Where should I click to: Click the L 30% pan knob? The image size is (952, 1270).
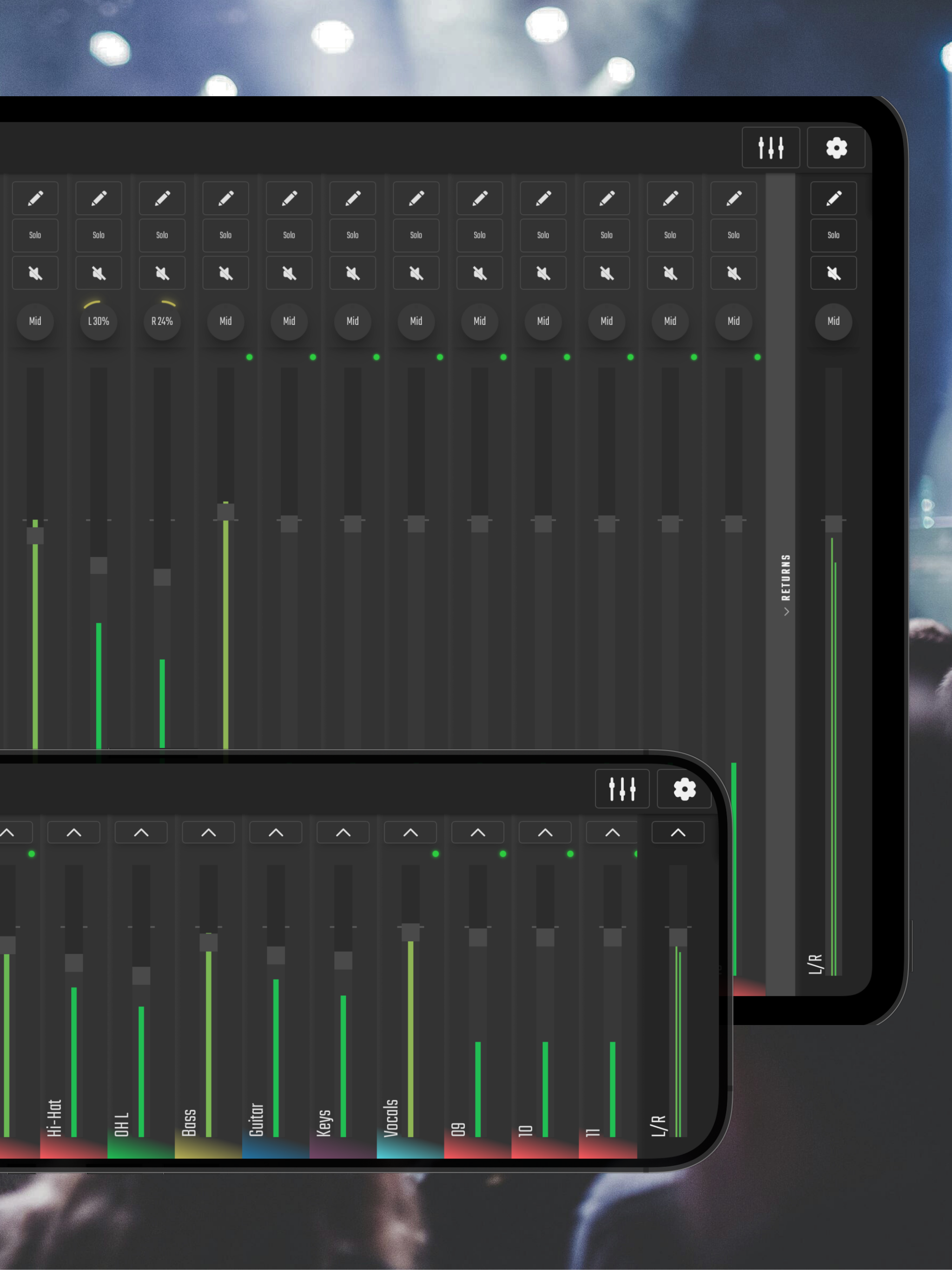(99, 321)
